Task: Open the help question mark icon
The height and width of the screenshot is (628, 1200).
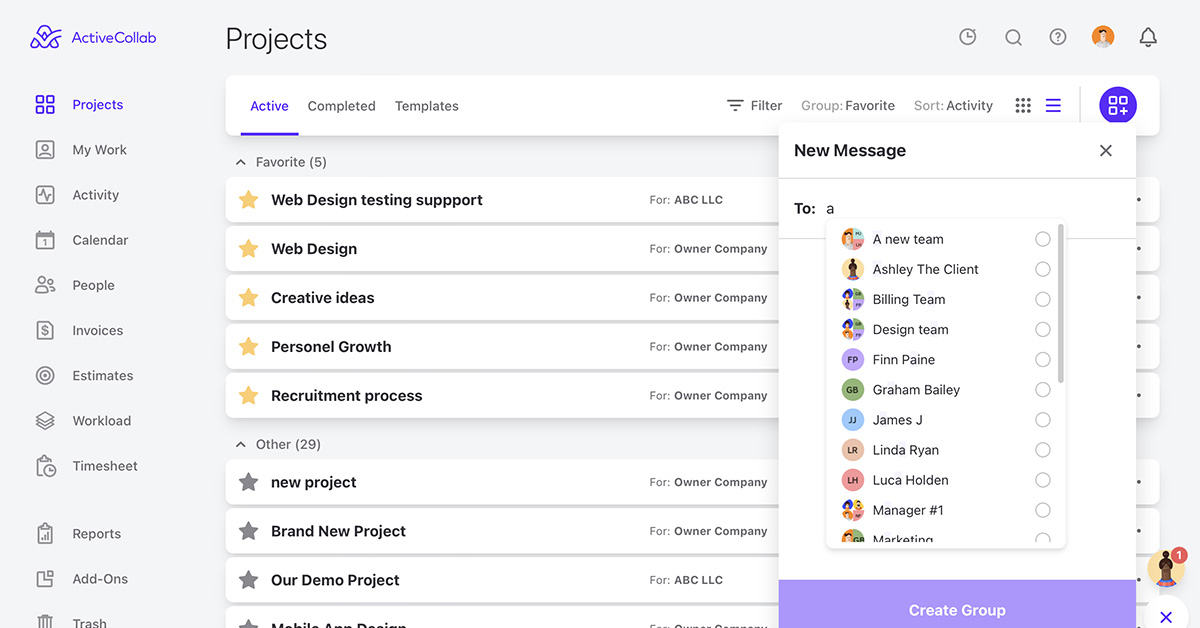Action: 1057,36
